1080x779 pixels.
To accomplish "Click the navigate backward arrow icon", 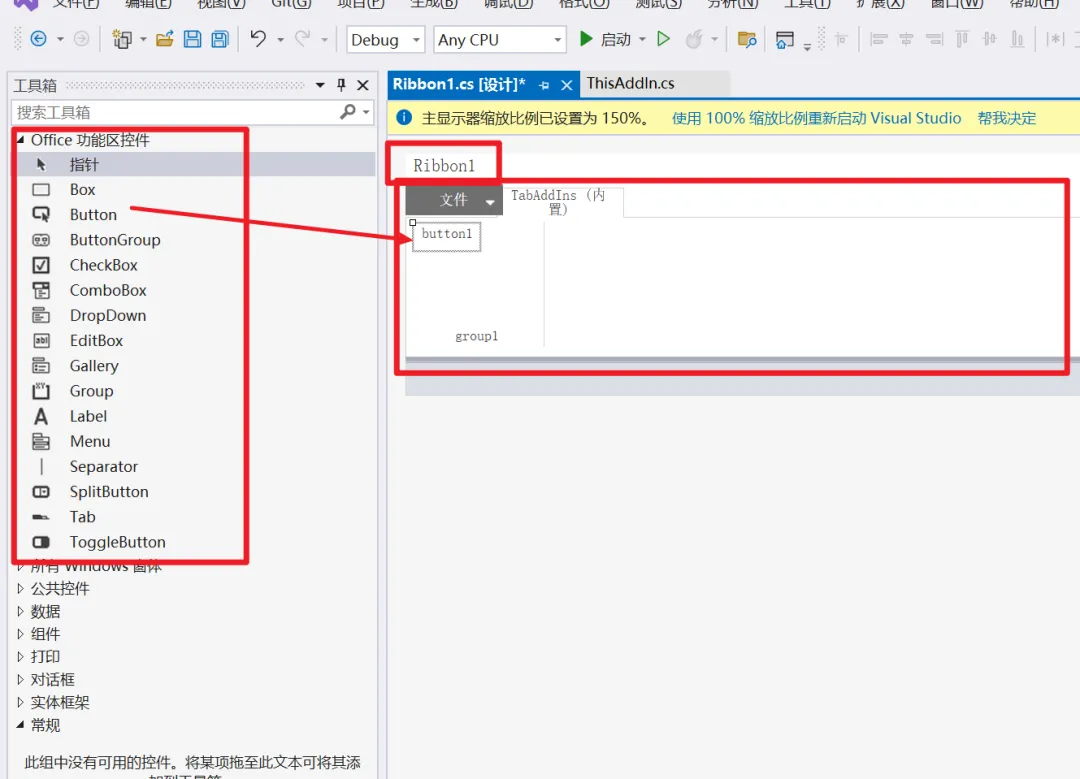I will pyautogui.click(x=39, y=39).
